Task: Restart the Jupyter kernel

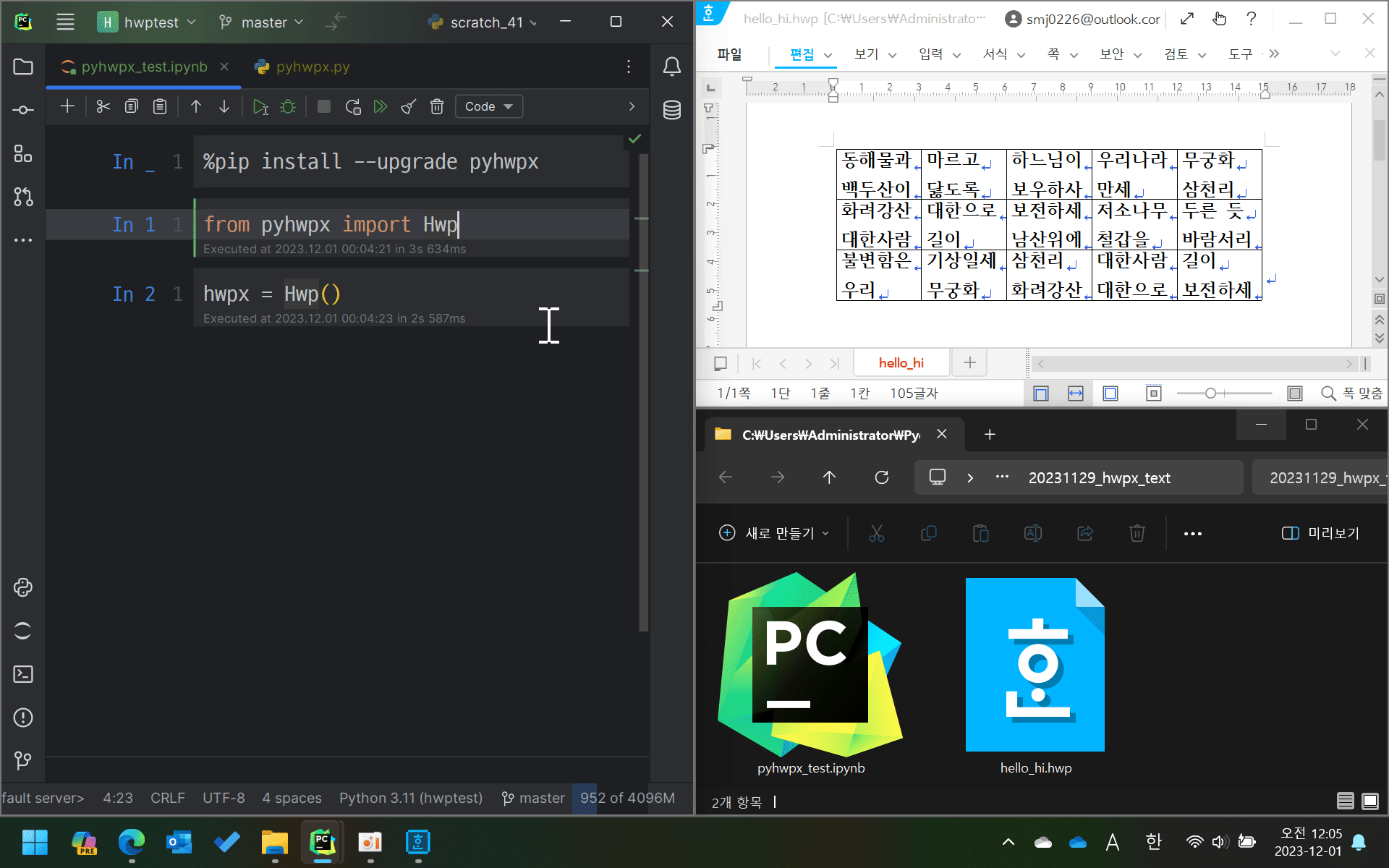Action: (x=353, y=107)
